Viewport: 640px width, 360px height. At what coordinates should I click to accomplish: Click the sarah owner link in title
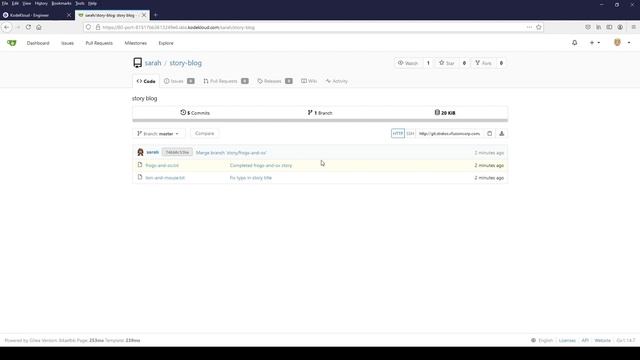[153, 63]
